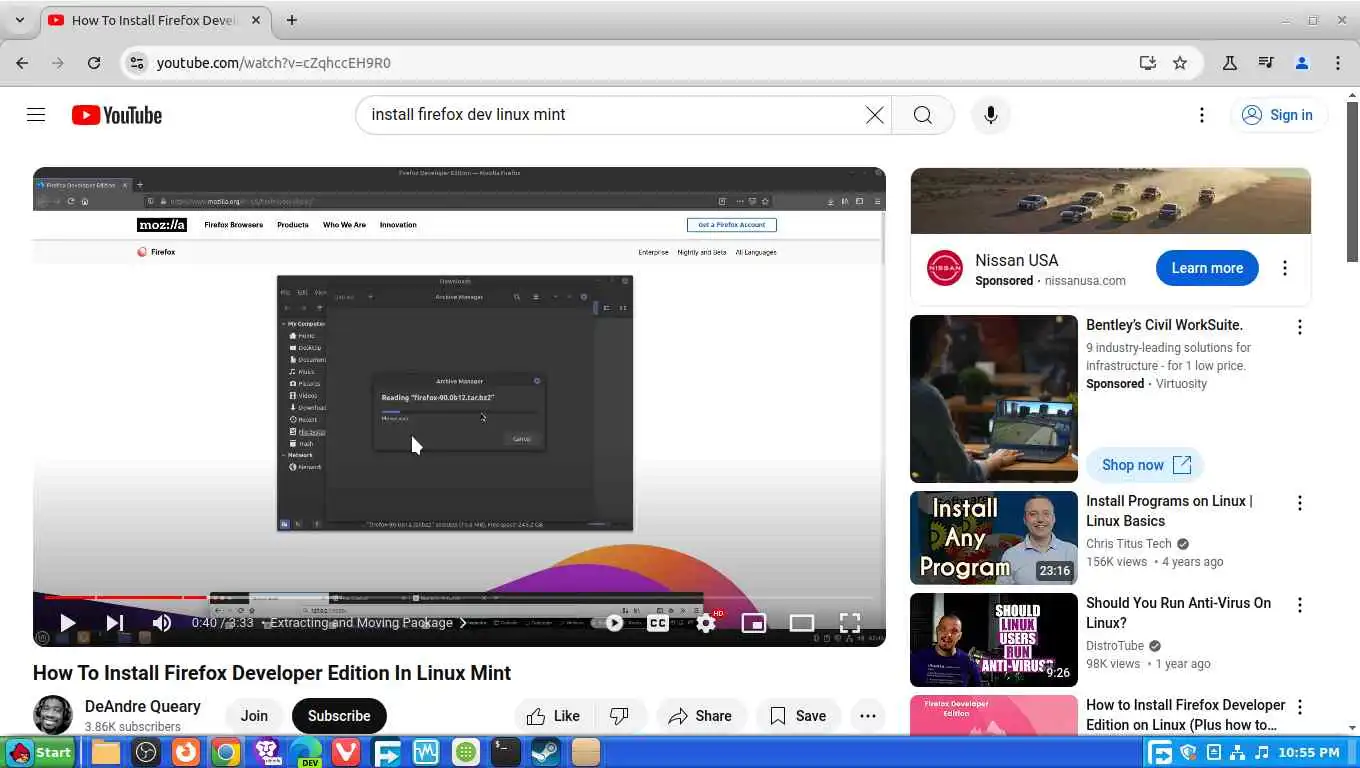Open options for the Anti-Virus On Linux video
Image resolution: width=1360 pixels, height=768 pixels.
[x=1300, y=605]
